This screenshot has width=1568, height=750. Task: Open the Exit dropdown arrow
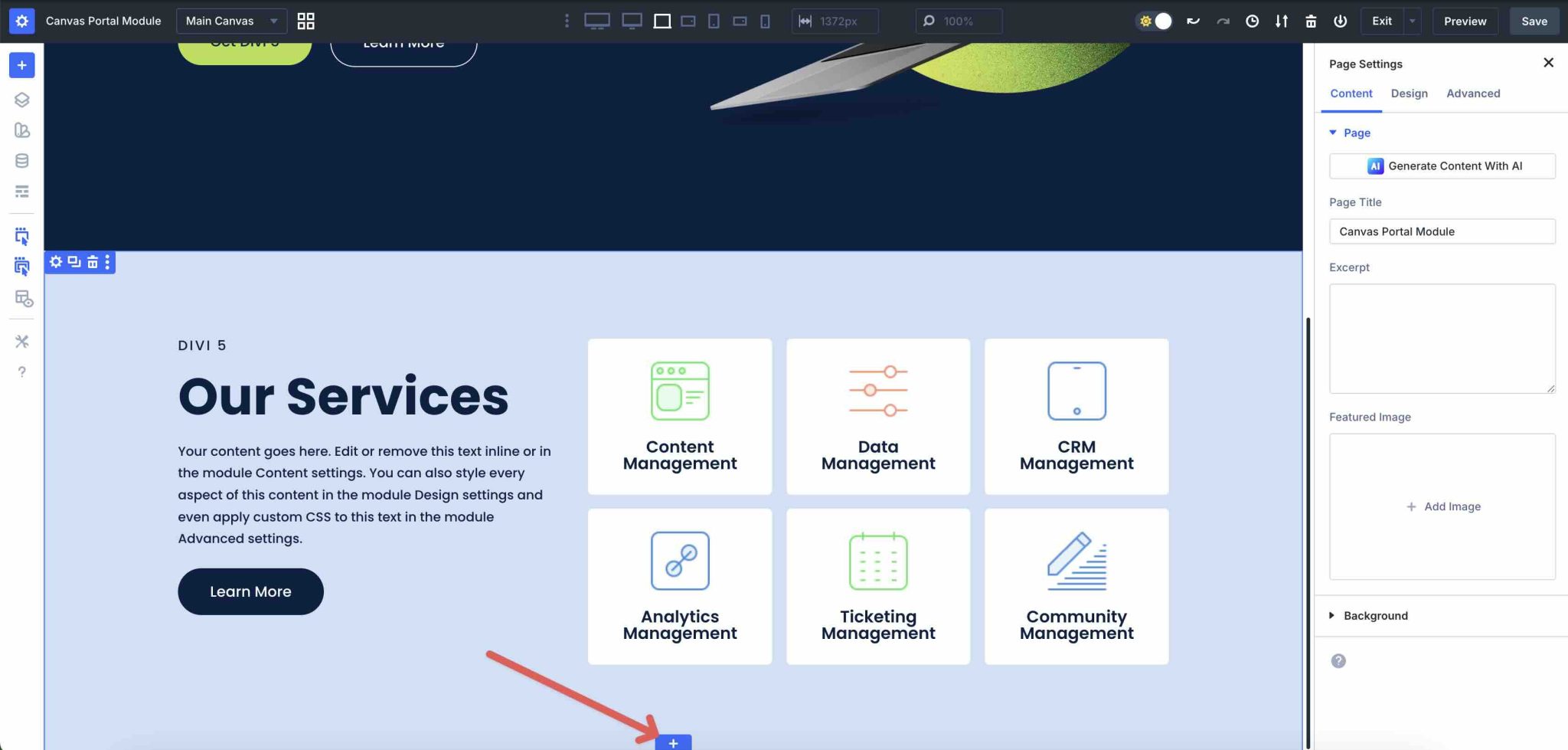point(1413,21)
